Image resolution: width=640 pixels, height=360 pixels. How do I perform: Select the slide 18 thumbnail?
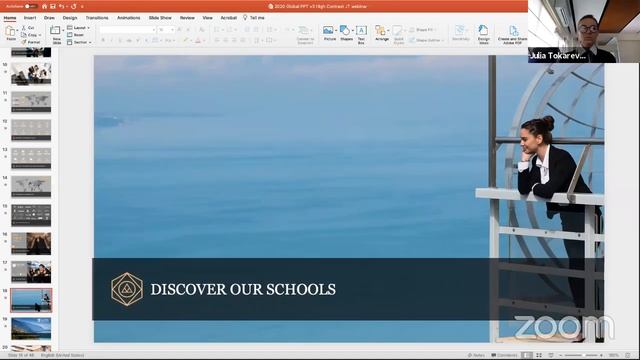31,300
